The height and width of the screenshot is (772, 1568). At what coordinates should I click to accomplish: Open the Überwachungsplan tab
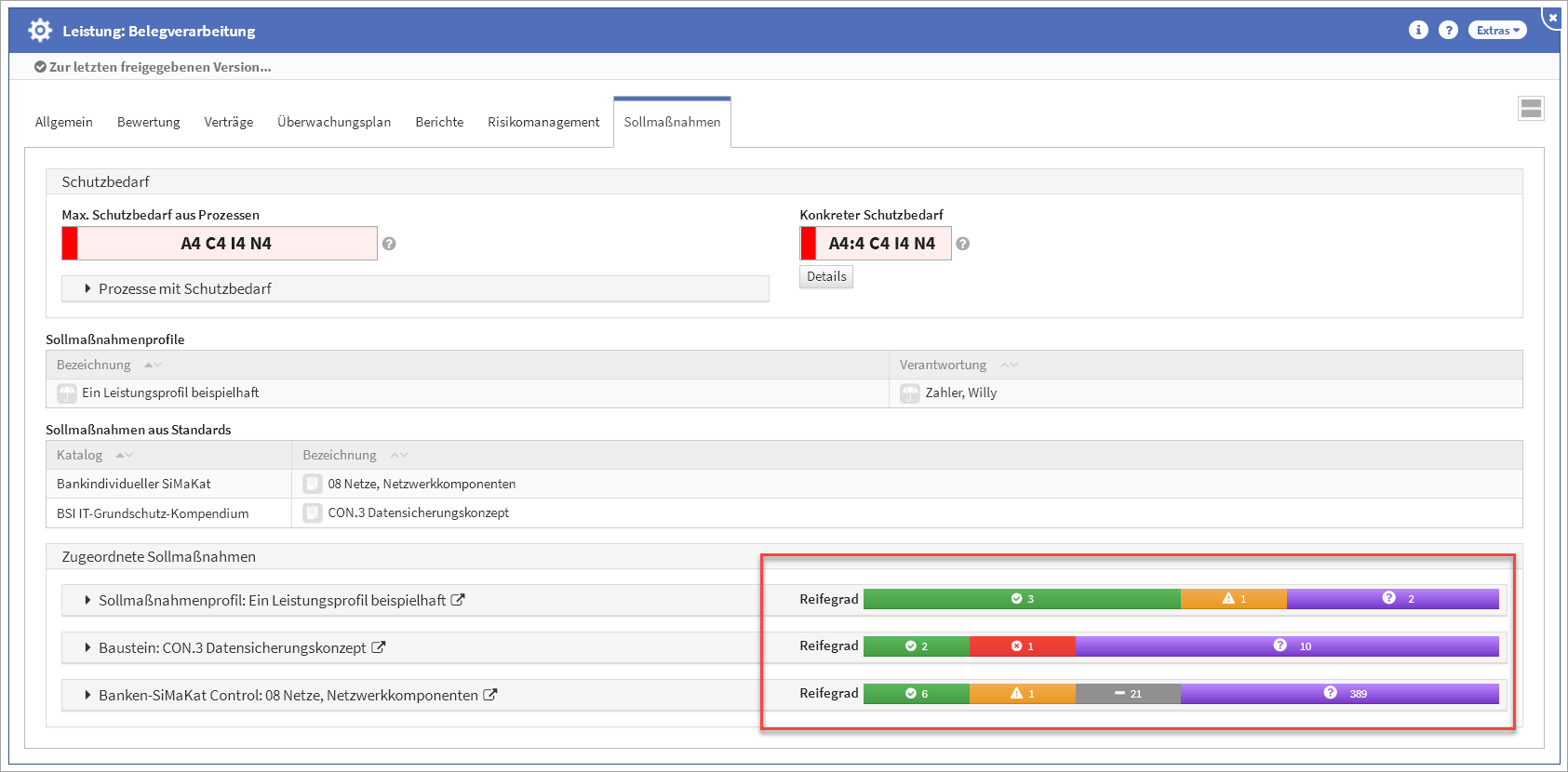(334, 122)
